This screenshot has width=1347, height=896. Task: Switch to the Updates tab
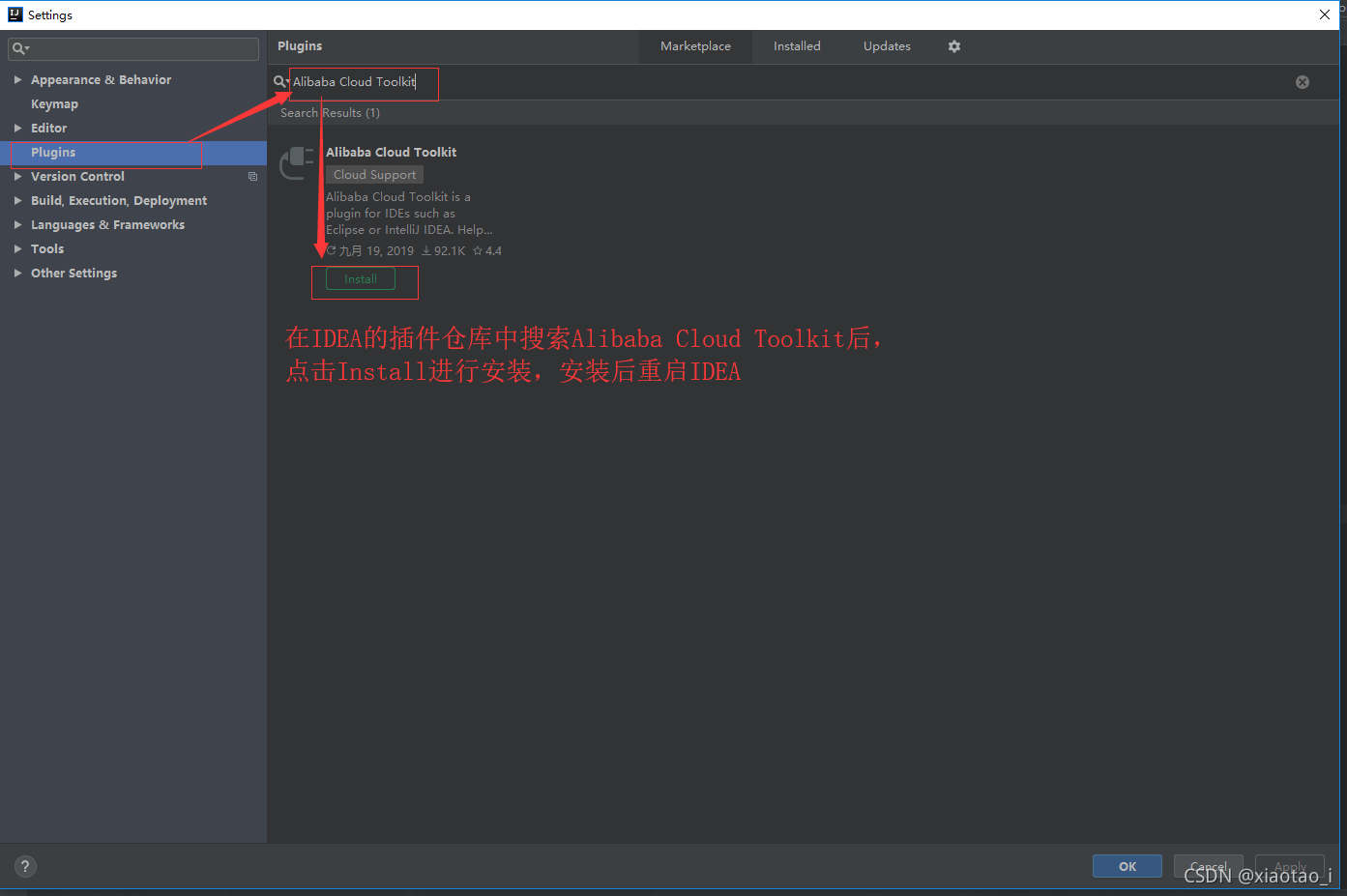(887, 46)
